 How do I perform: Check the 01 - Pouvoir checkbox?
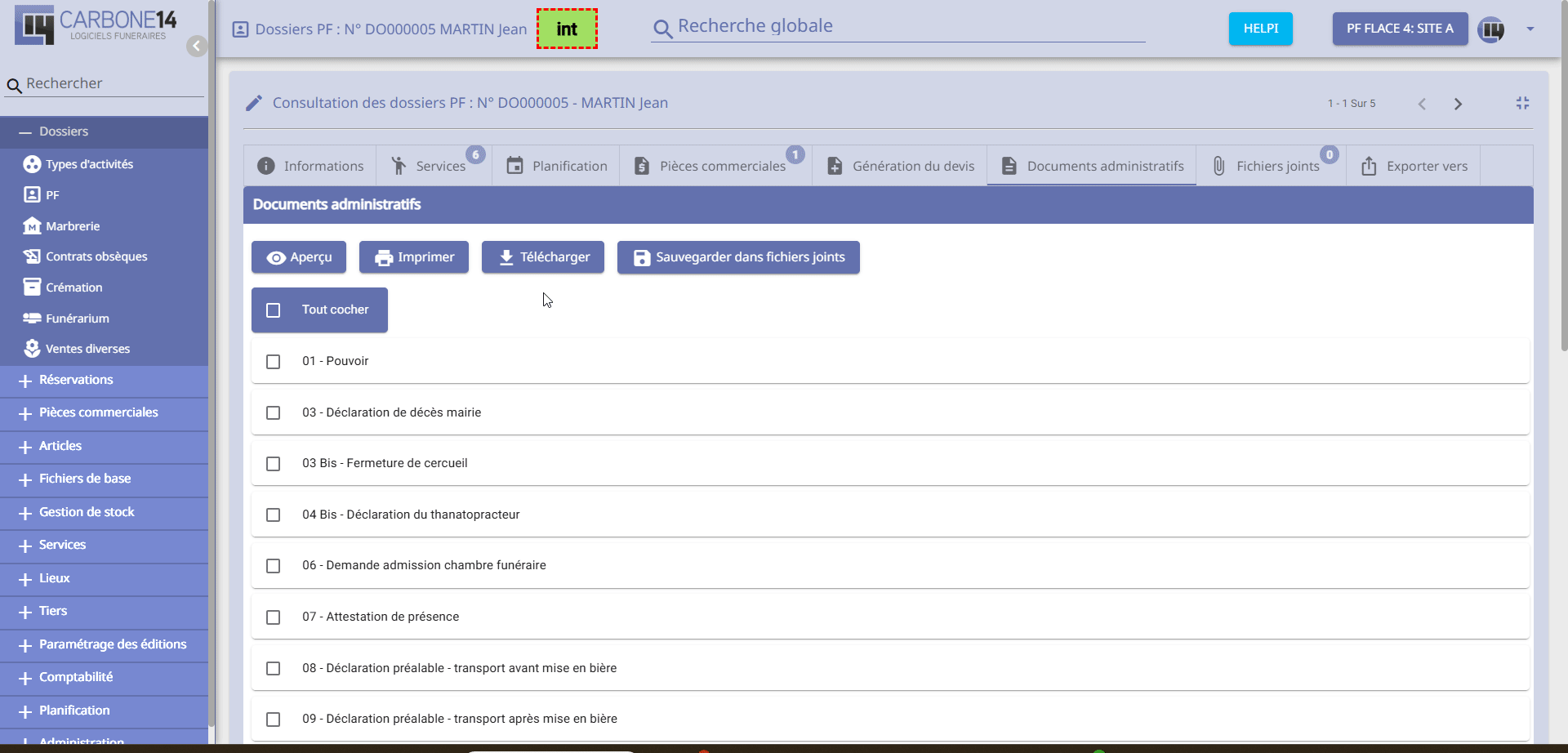[274, 362]
